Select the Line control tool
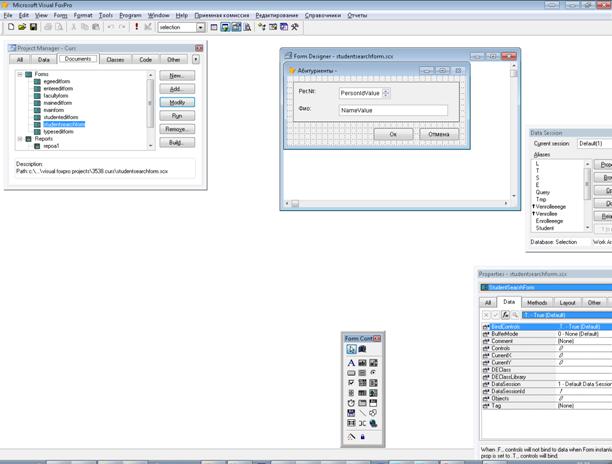 363,413
